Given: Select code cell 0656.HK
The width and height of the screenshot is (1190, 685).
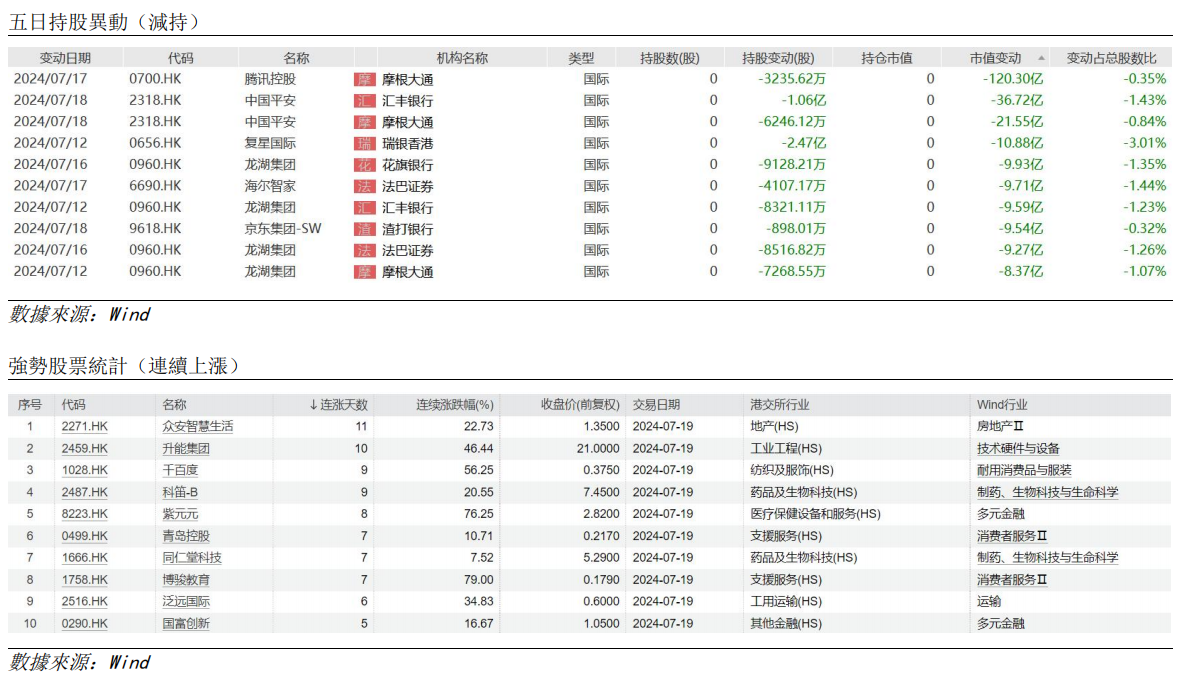Looking at the screenshot, I should click(155, 143).
